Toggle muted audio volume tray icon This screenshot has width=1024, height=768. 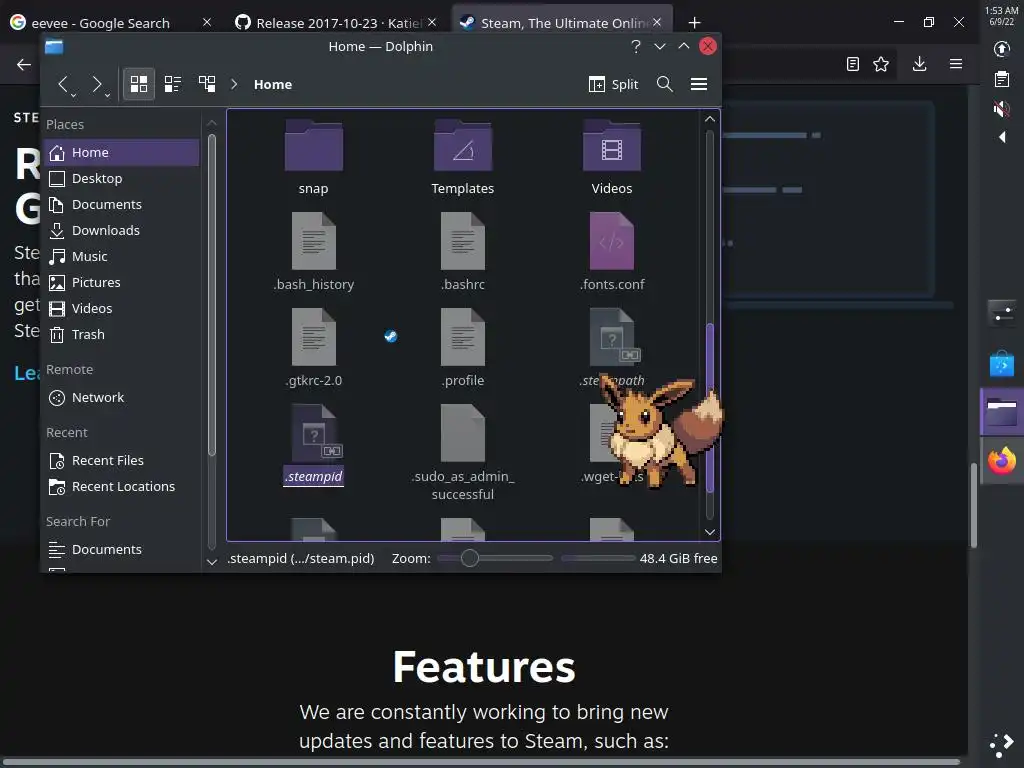[x=1001, y=108]
